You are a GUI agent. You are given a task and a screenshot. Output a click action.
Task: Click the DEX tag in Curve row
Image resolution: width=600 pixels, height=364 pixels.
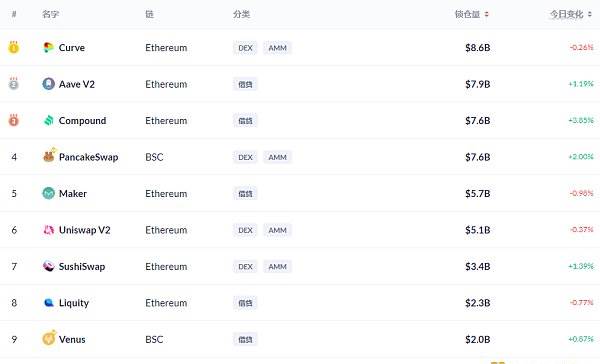pyautogui.click(x=245, y=48)
